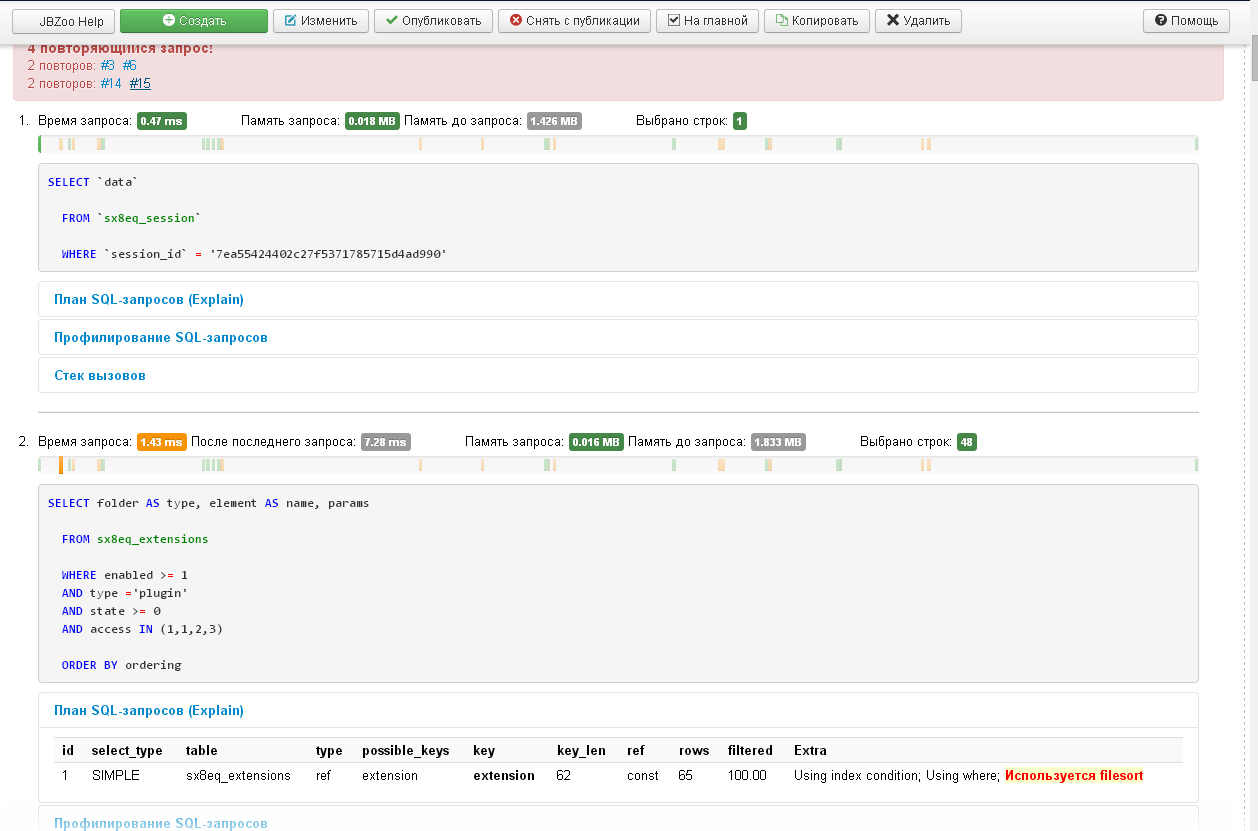Click Снять с публикации unpublish button
1258x831 pixels.
(x=575, y=21)
